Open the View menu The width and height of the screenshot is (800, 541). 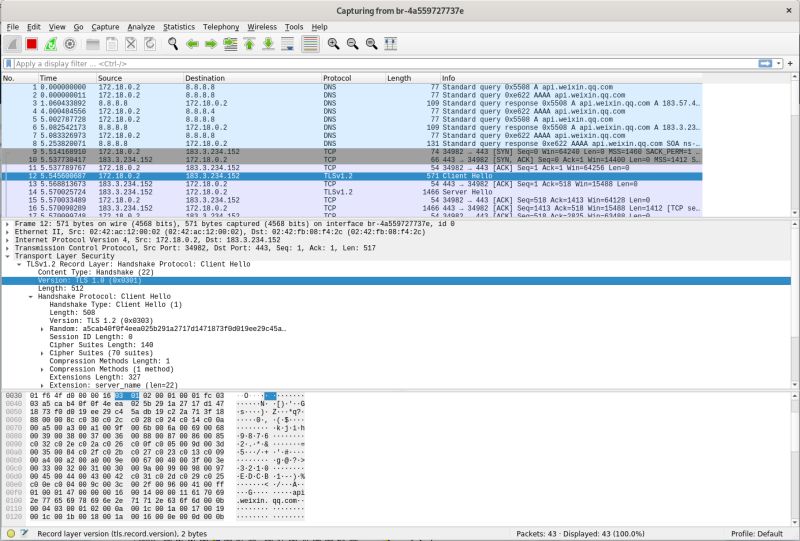57,27
